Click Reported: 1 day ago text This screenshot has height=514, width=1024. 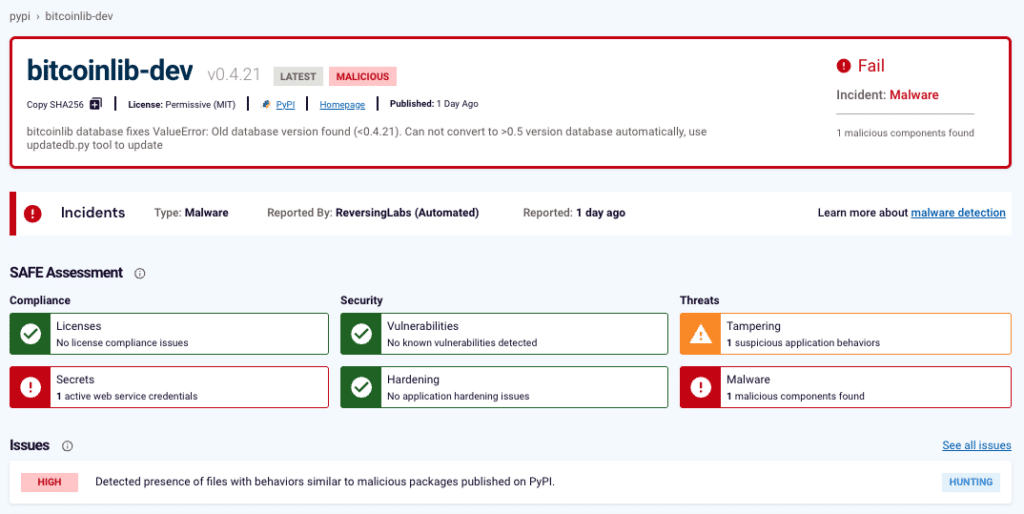(574, 213)
